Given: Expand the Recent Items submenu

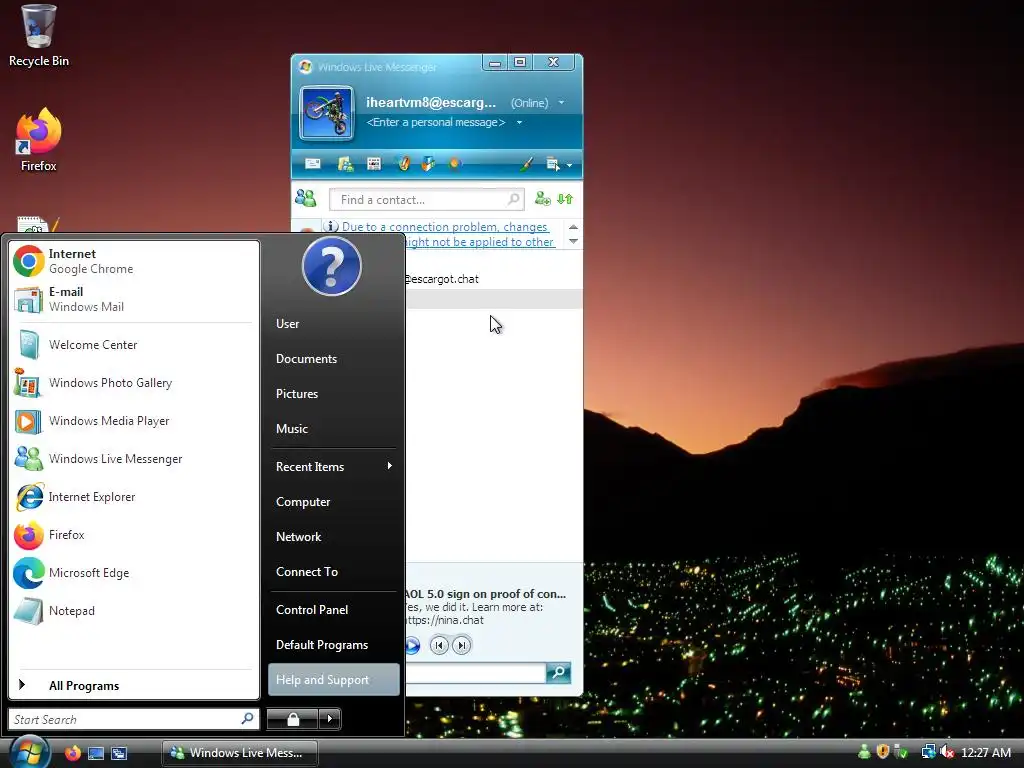Looking at the screenshot, I should coord(333,466).
